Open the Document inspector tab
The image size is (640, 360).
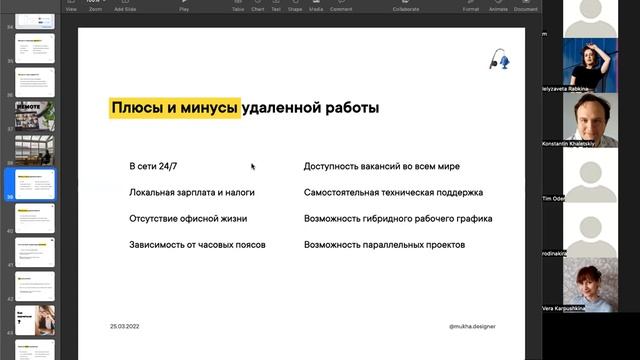click(526, 5)
